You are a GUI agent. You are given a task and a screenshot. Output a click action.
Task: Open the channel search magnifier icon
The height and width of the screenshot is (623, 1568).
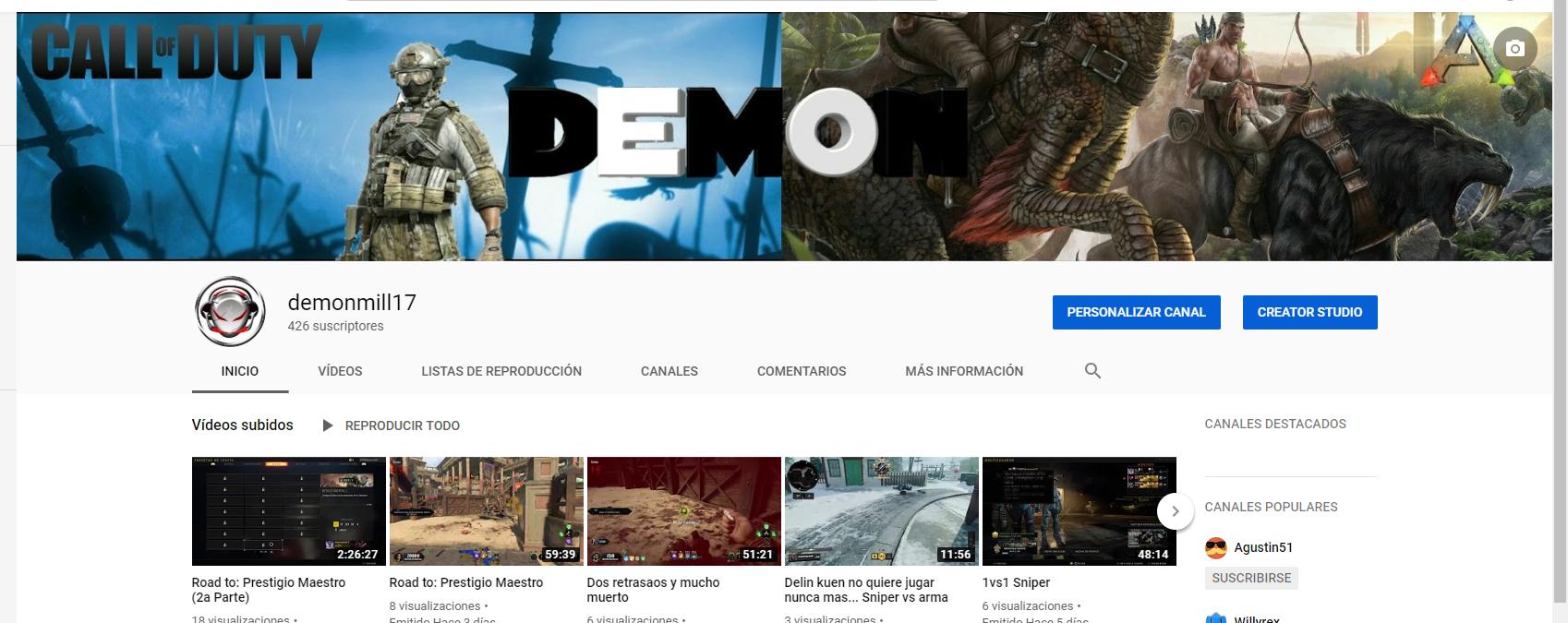(x=1092, y=371)
